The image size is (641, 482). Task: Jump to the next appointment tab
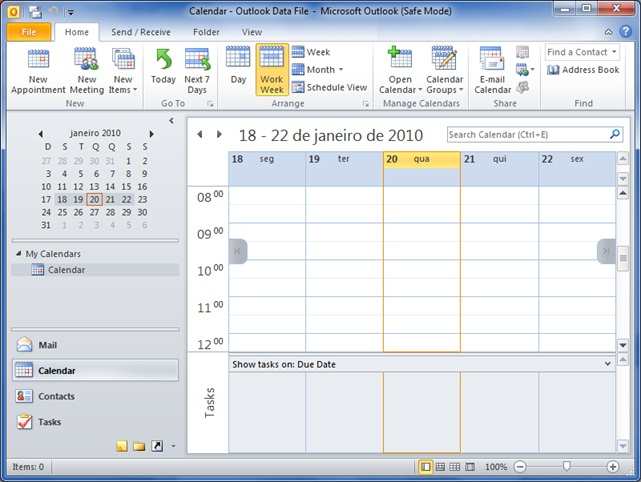pyautogui.click(x=606, y=251)
